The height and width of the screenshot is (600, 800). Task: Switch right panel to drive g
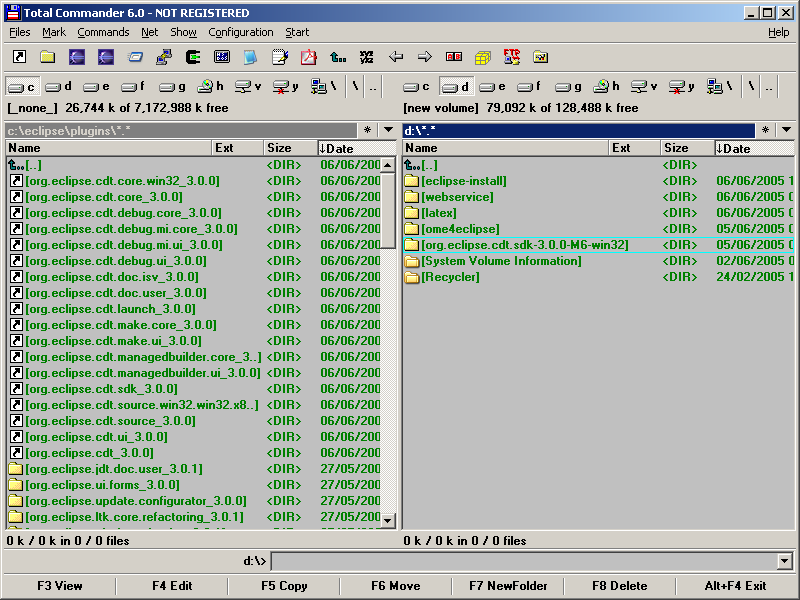[x=569, y=87]
